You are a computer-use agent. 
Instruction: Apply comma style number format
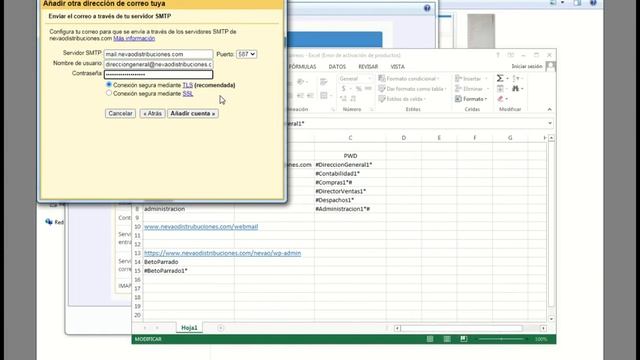point(368,89)
